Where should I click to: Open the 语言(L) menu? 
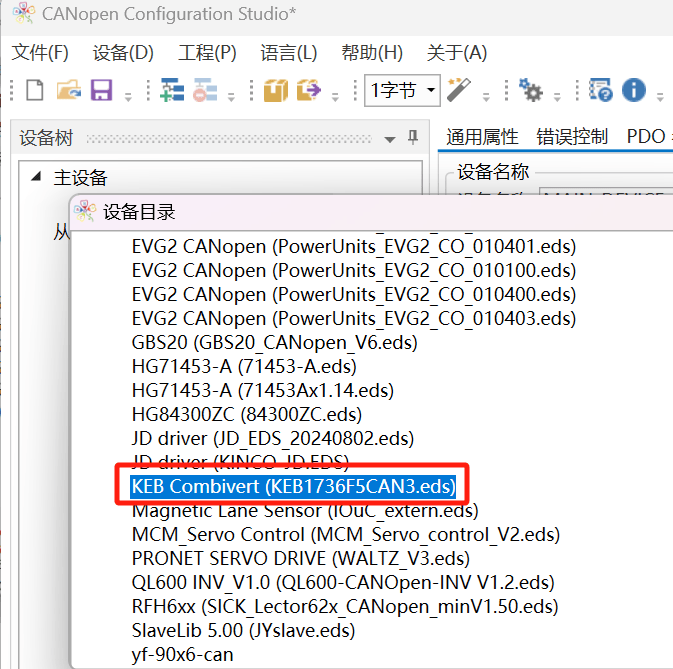(288, 53)
